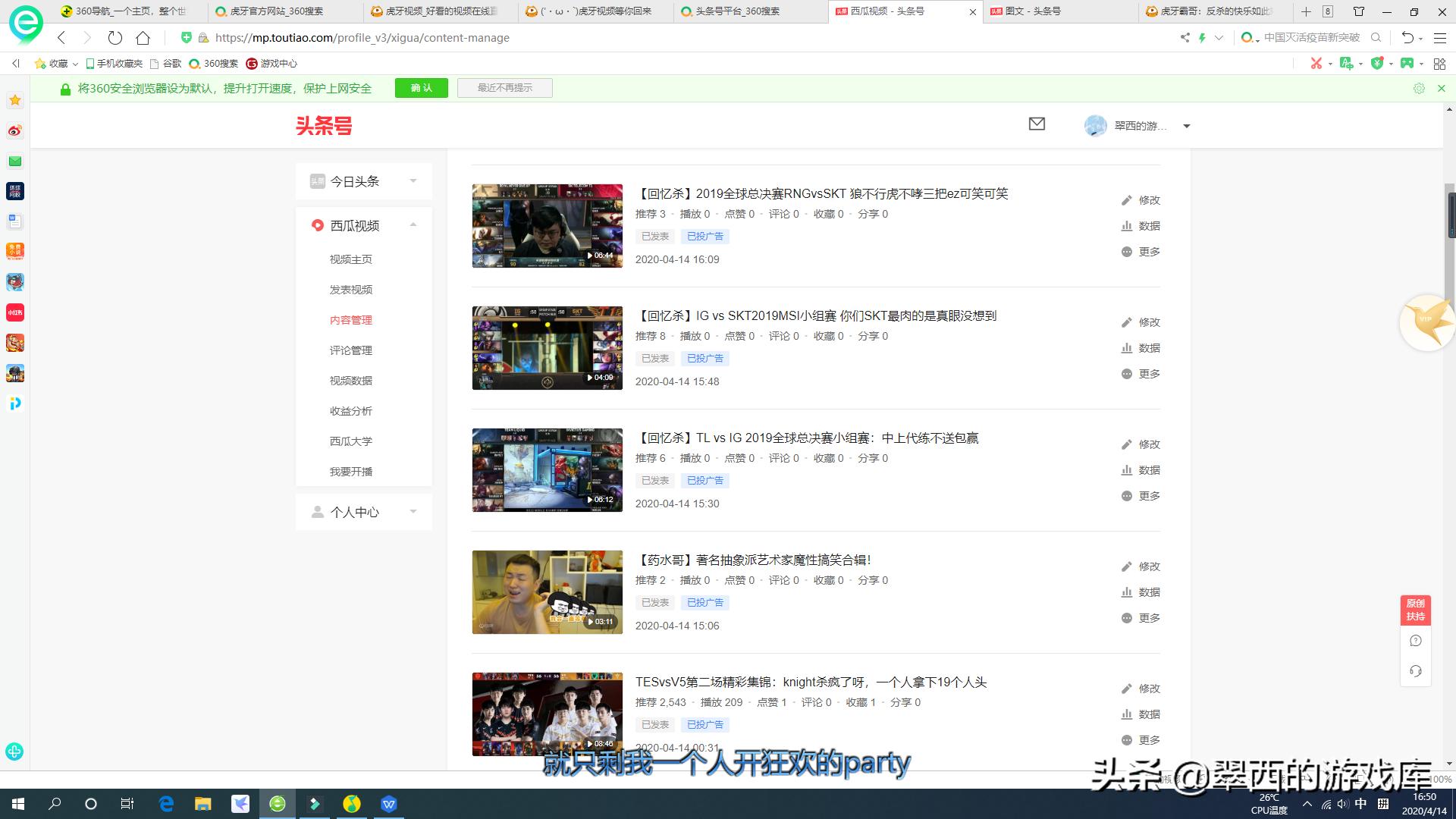Select 评论管理 in the sidebar menu

coord(350,350)
